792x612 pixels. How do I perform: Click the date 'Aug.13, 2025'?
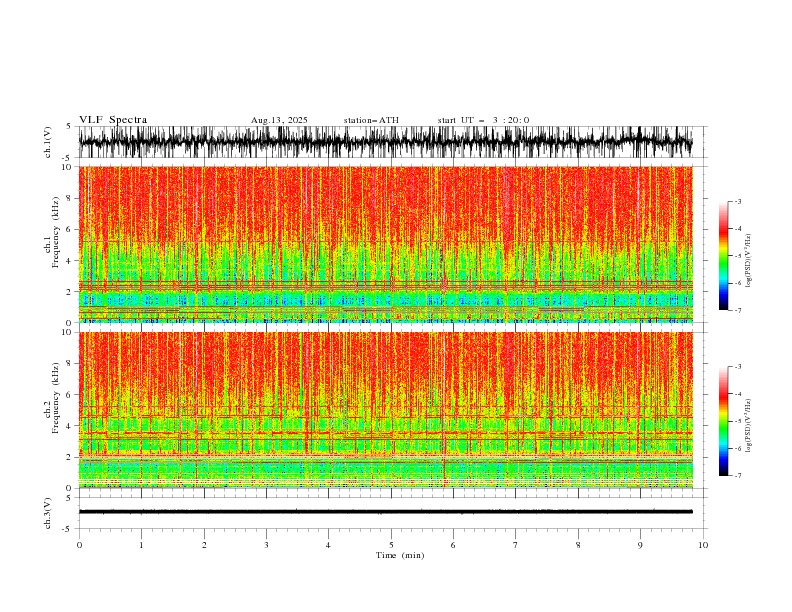(x=279, y=120)
